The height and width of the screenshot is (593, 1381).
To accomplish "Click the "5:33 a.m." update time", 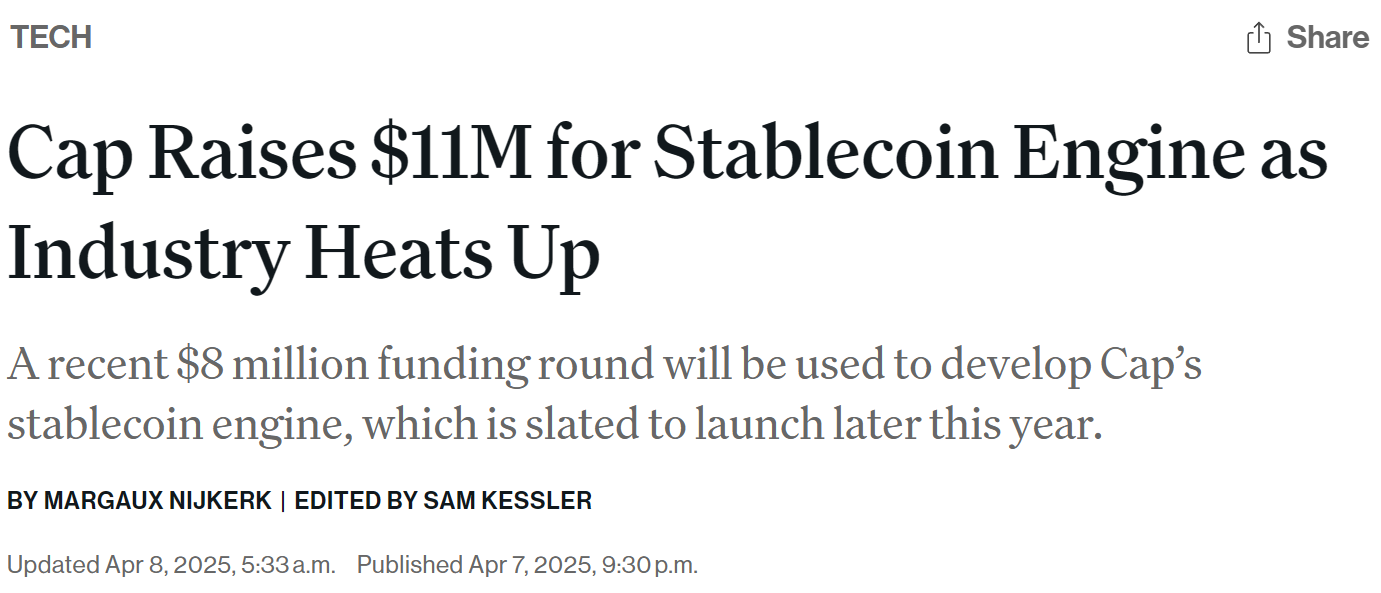I will click(x=288, y=565).
